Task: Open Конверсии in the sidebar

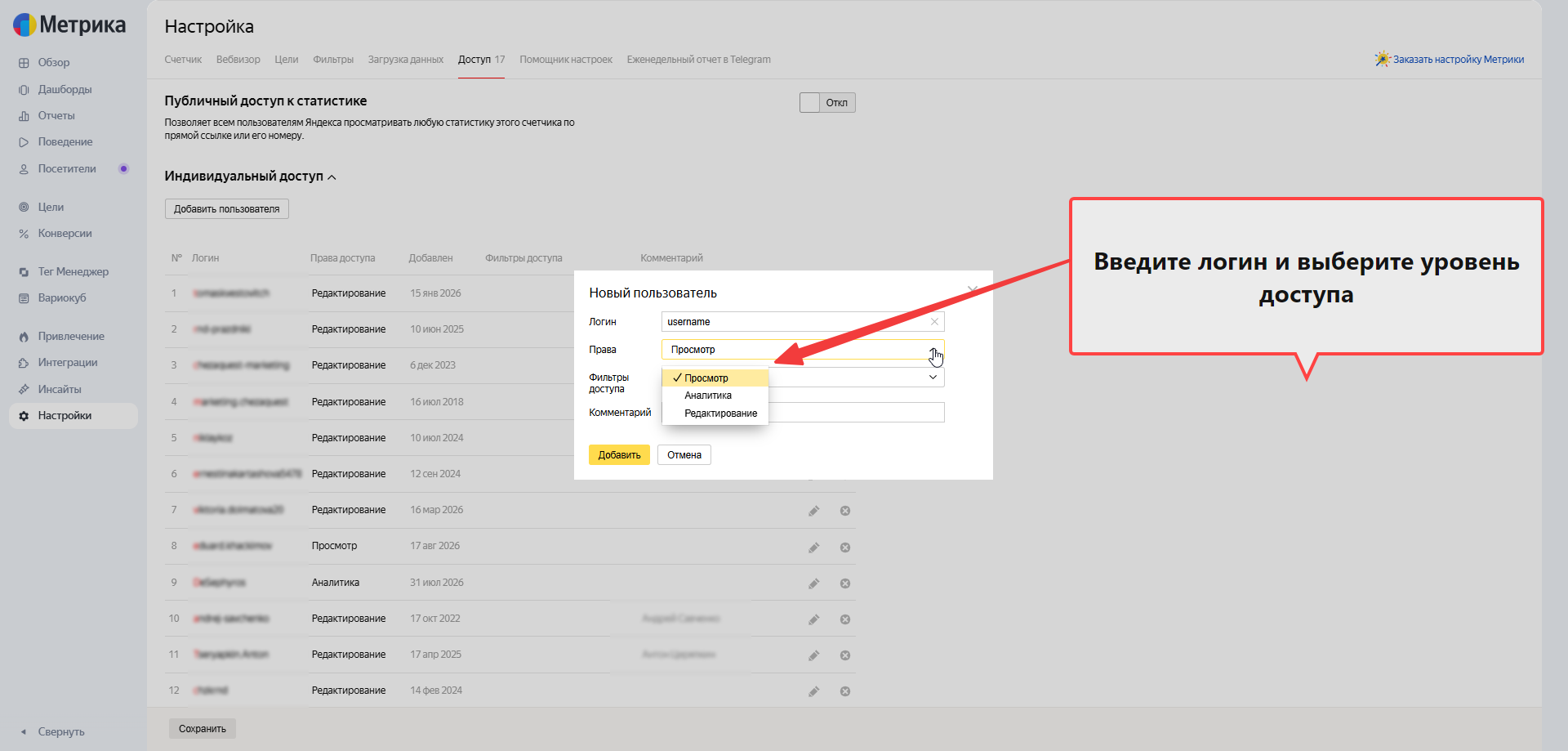Action: pos(65,234)
